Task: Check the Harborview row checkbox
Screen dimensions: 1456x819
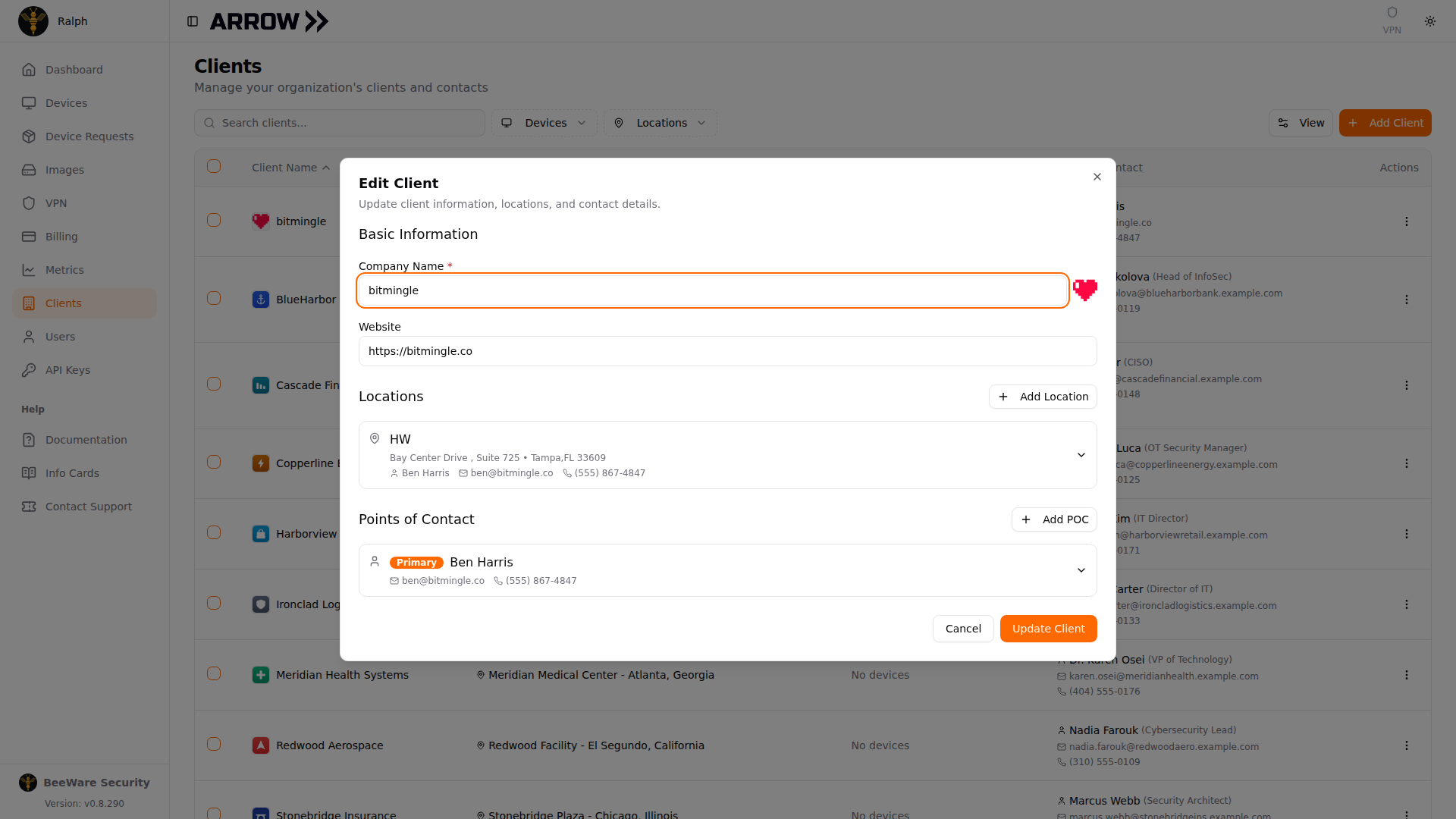Action: click(x=214, y=532)
